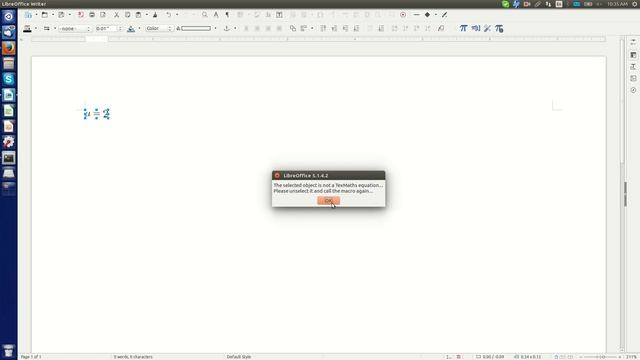Click the fill color swatch box
640x360 pixels.
pos(196,29)
